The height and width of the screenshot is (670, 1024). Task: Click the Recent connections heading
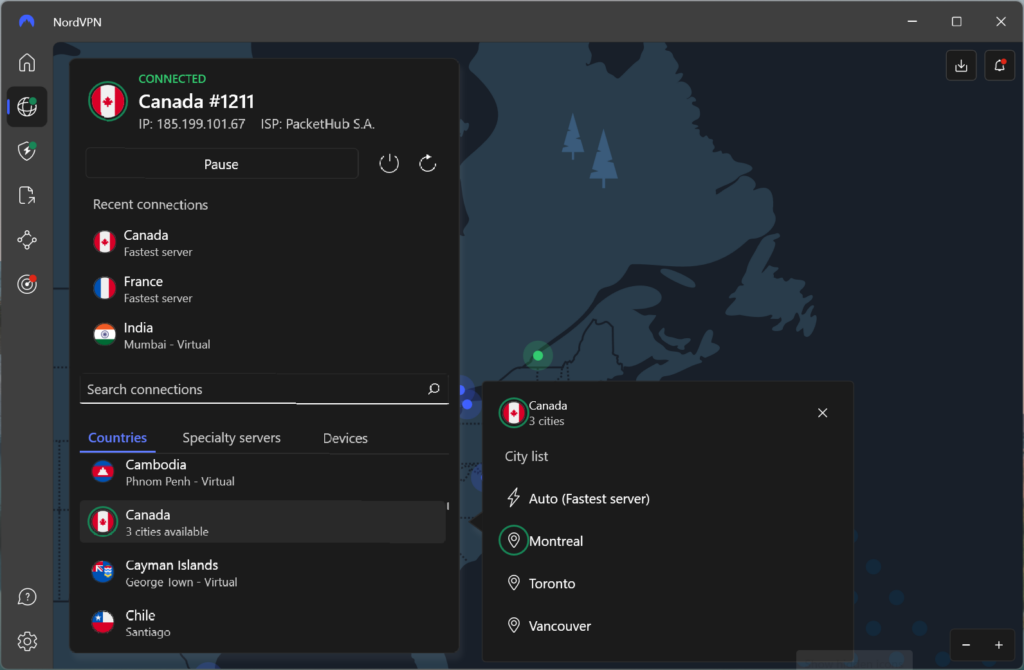150,204
